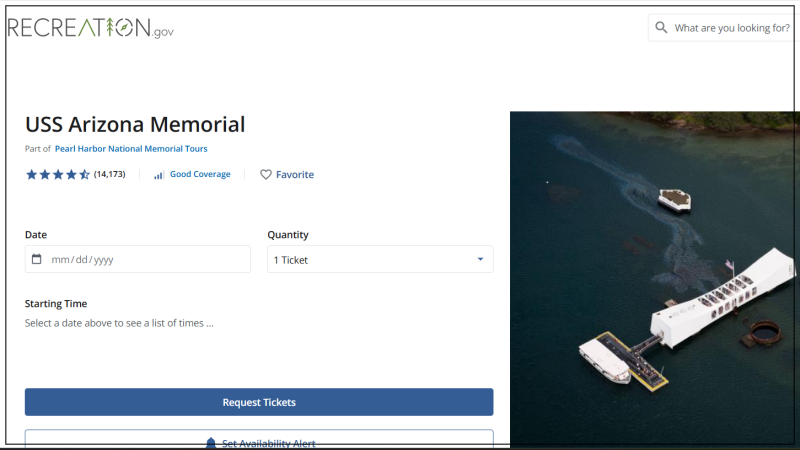Click the bell icon for availability alert
Viewport: 800px width, 450px height.
click(211, 443)
